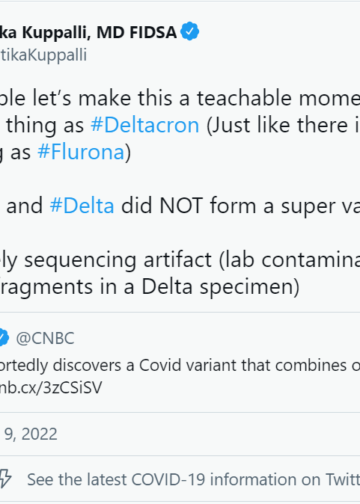The width and height of the screenshot is (360, 504).
Task: Open the #Delta hashtag
Action: point(82,206)
